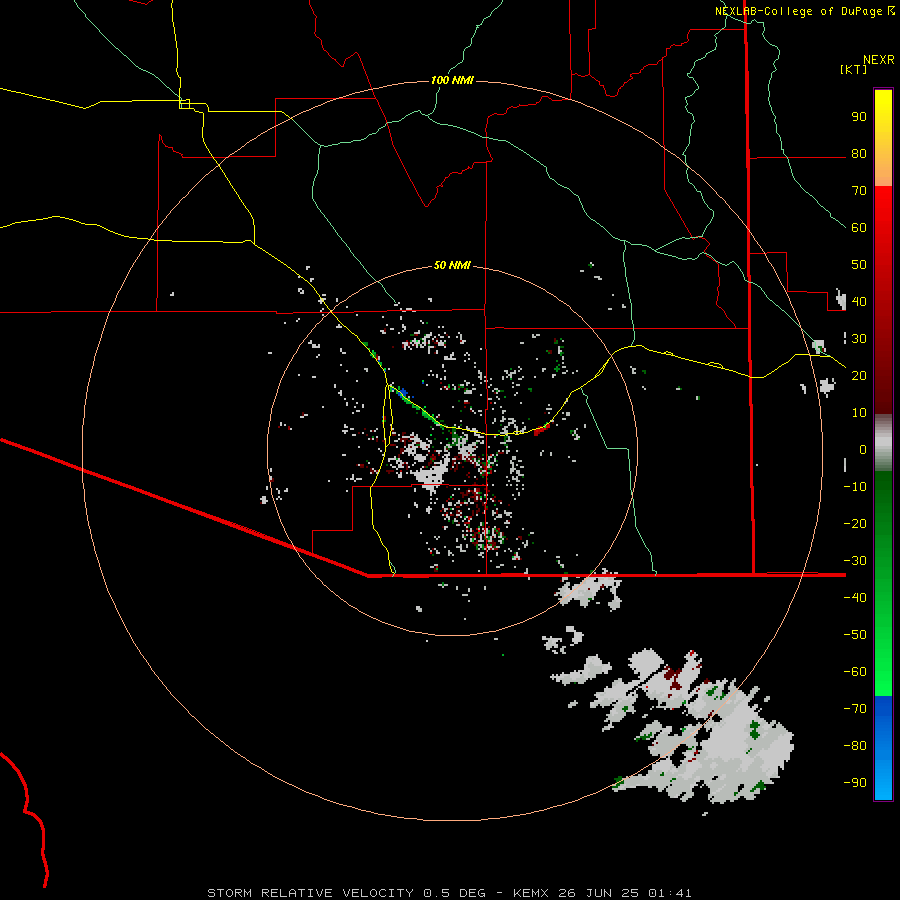This screenshot has width=900, height=900.
Task: Click the -80 value on the velocity scale
Action: tap(855, 746)
